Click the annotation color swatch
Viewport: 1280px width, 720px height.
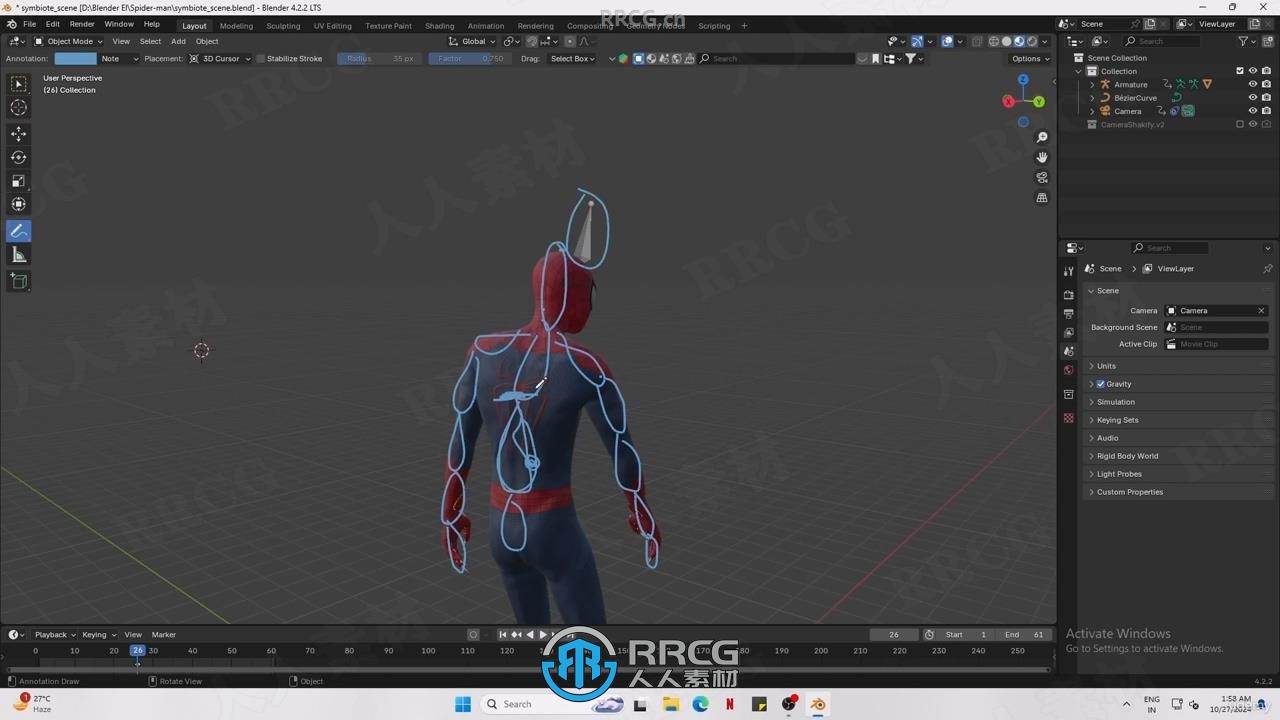75,59
